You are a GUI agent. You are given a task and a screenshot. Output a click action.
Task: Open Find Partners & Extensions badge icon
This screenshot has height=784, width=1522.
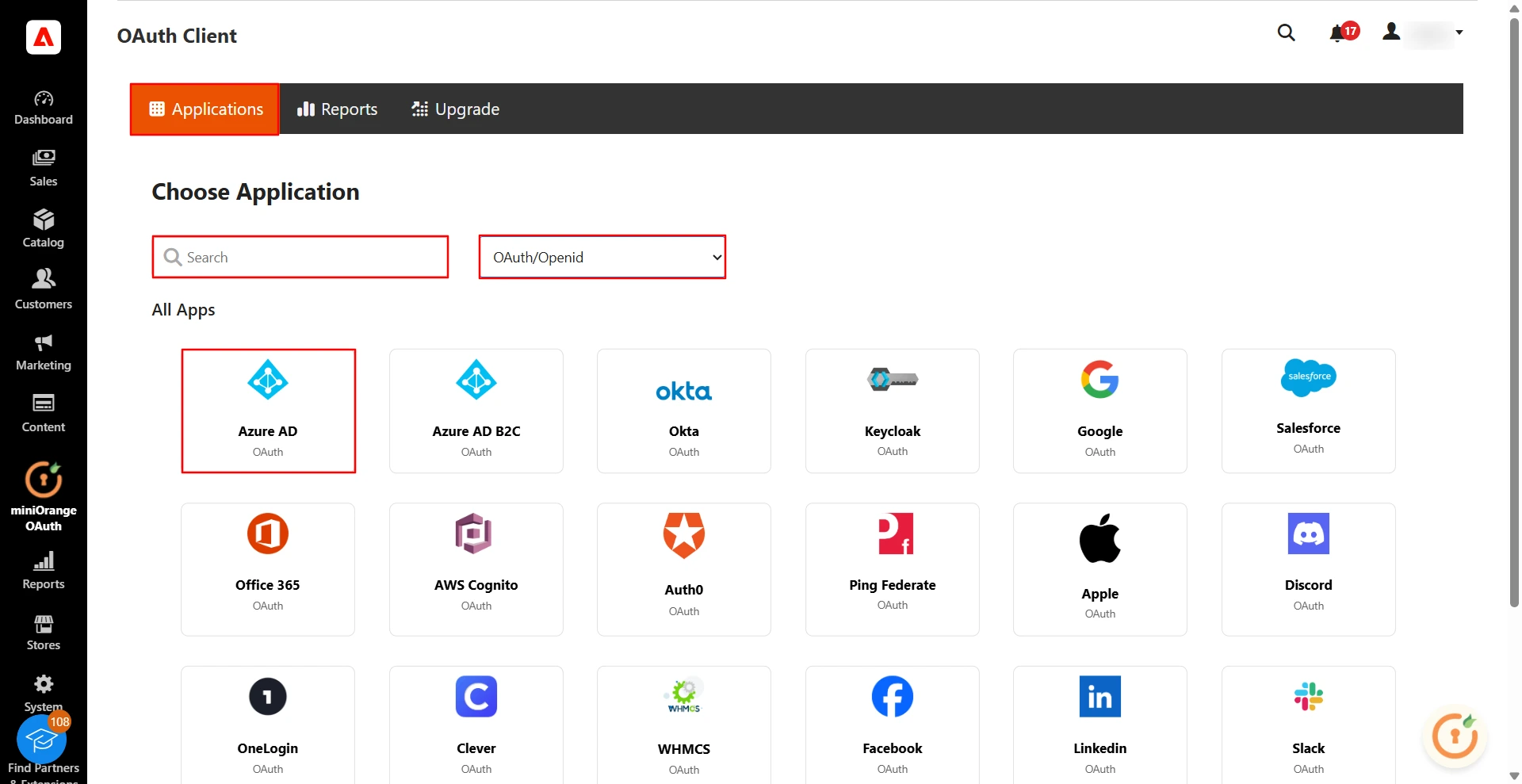42,740
